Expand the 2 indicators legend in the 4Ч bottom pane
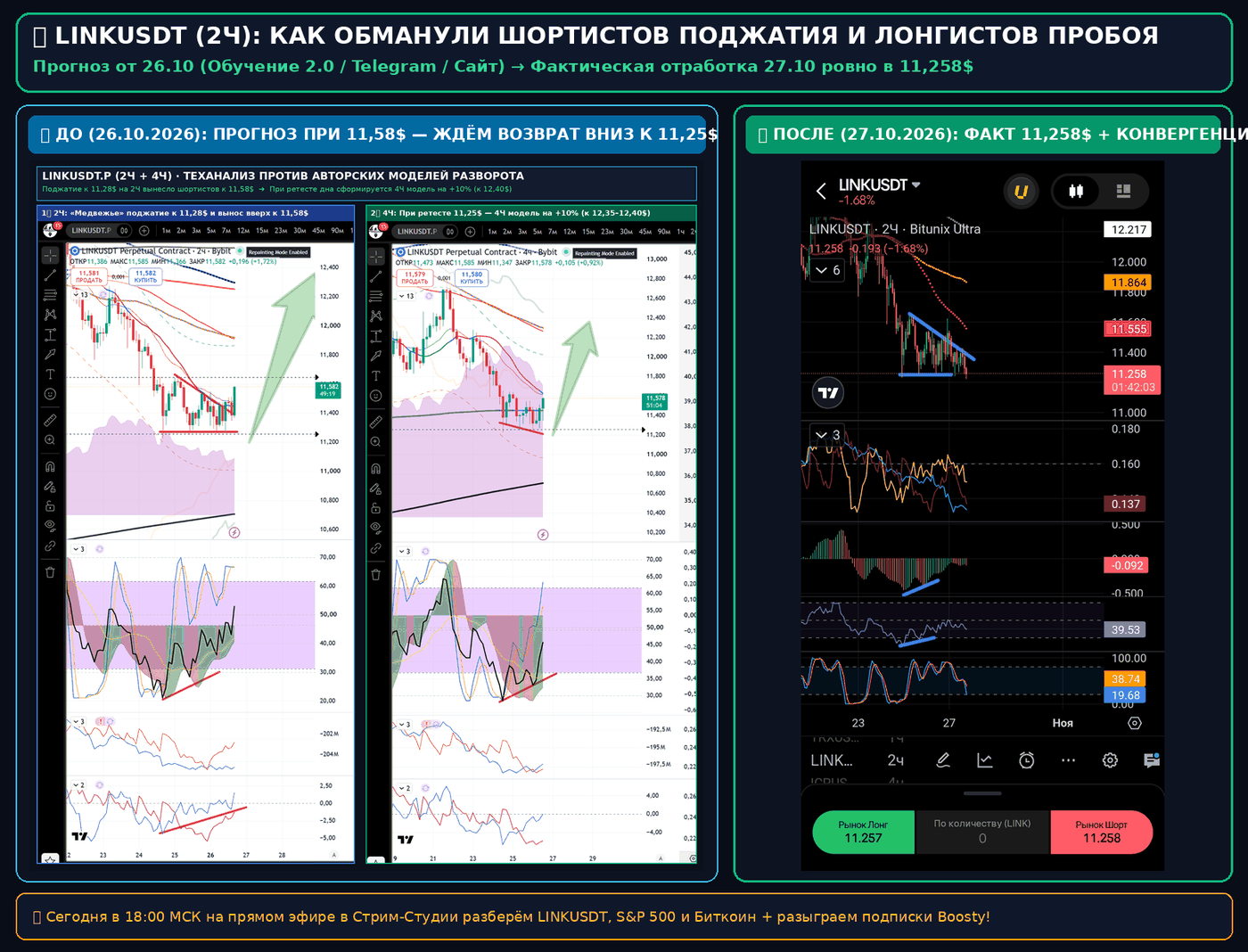The image size is (1248, 952). 404,788
